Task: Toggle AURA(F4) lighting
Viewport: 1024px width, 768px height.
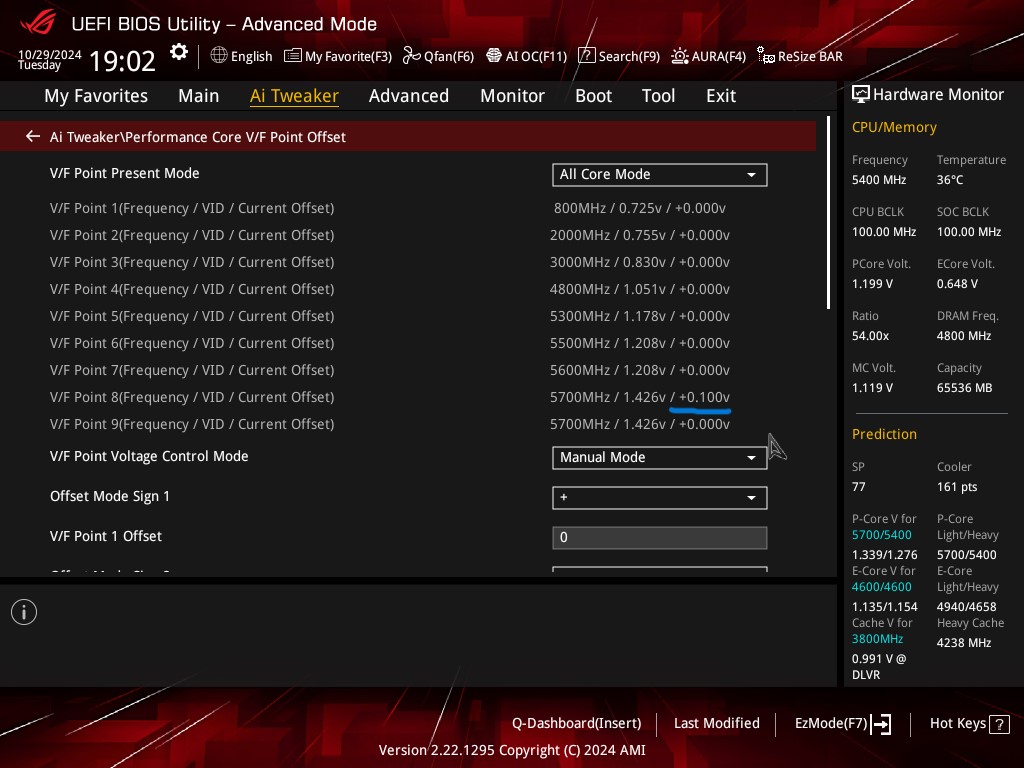Action: pos(708,56)
